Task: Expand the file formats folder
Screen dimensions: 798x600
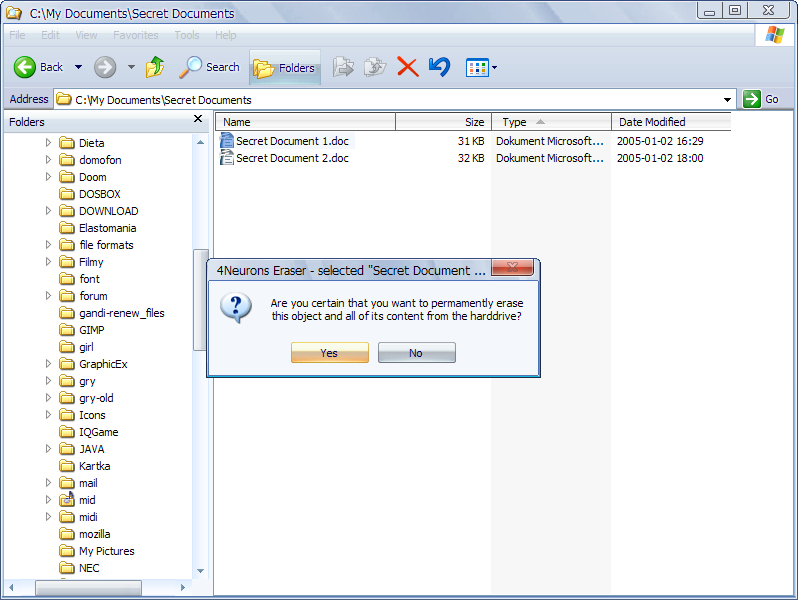Action: 48,245
